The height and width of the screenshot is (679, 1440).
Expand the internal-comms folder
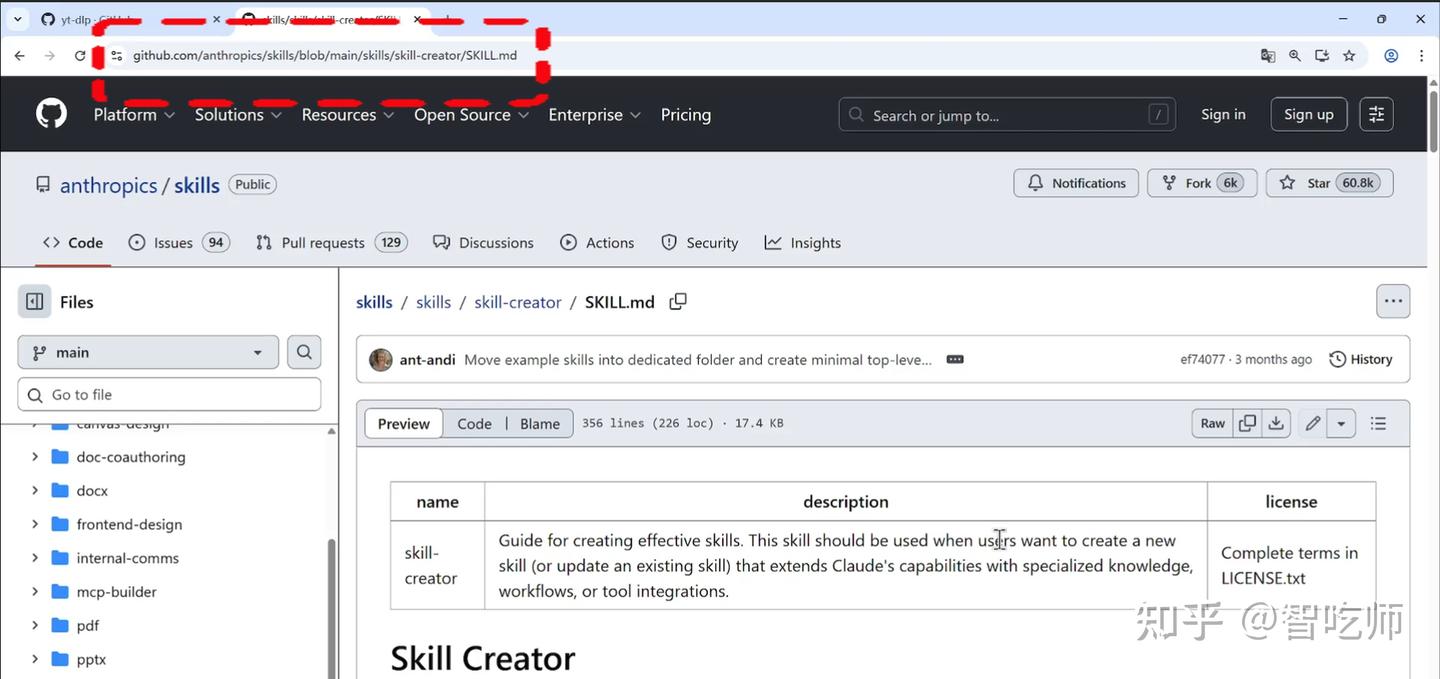(x=35, y=558)
